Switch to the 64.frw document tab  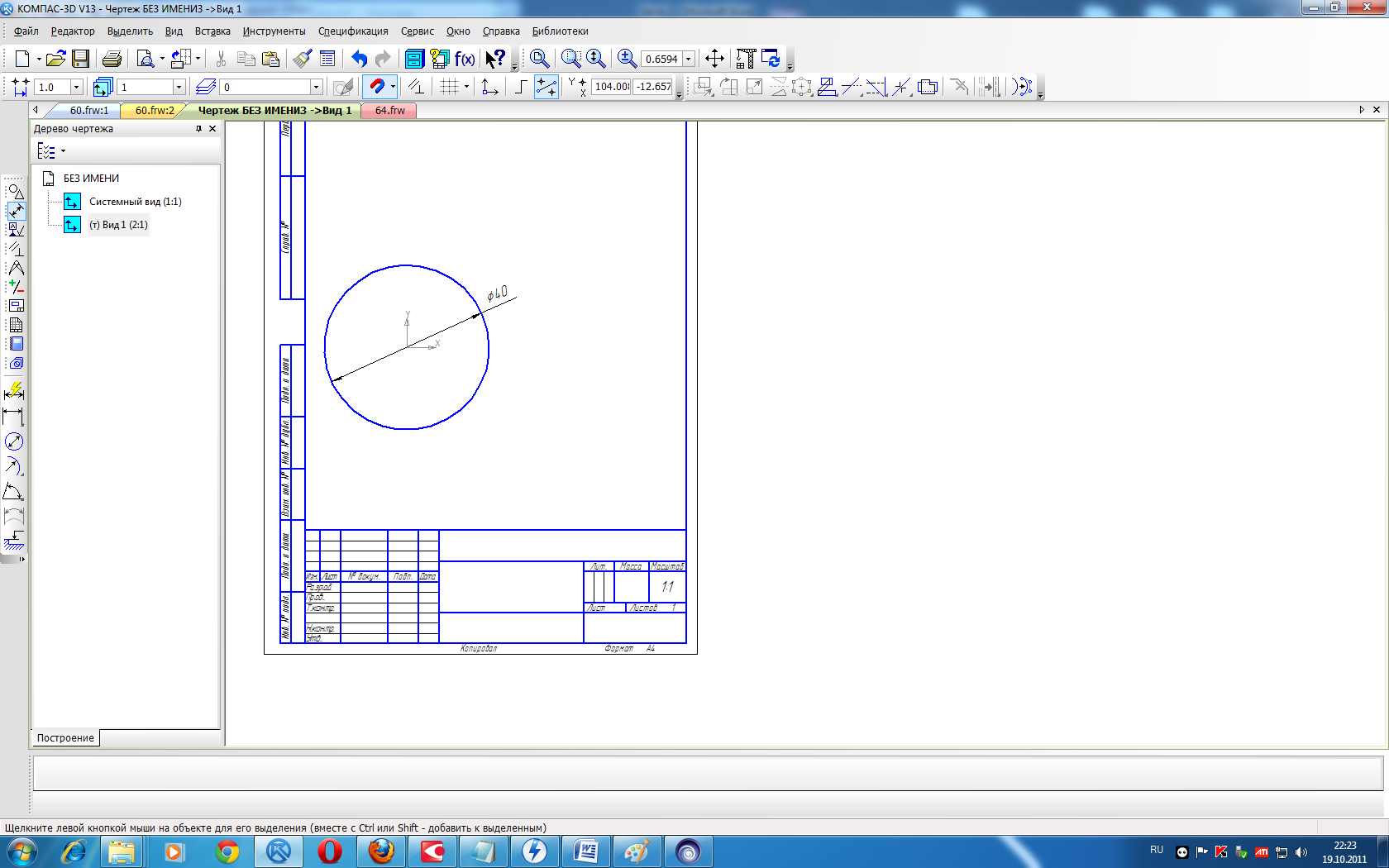click(389, 110)
